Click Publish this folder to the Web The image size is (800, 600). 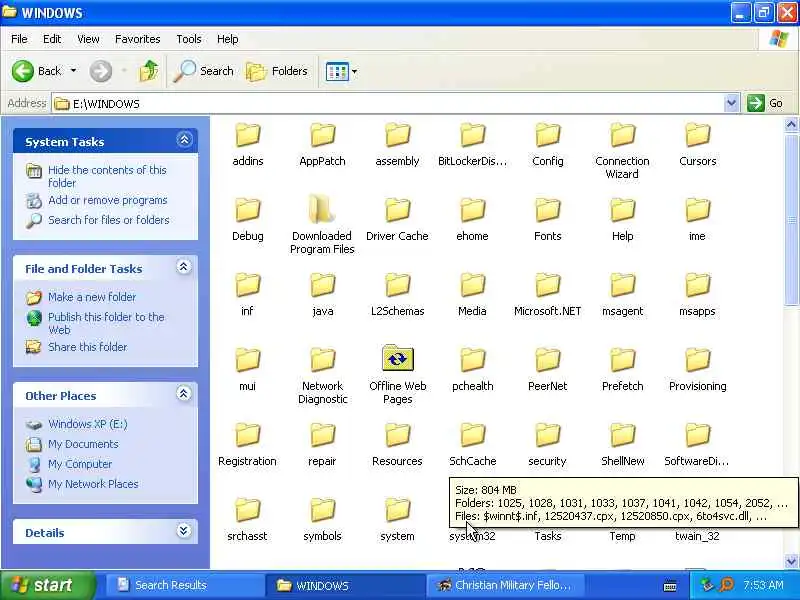[x=106, y=323]
